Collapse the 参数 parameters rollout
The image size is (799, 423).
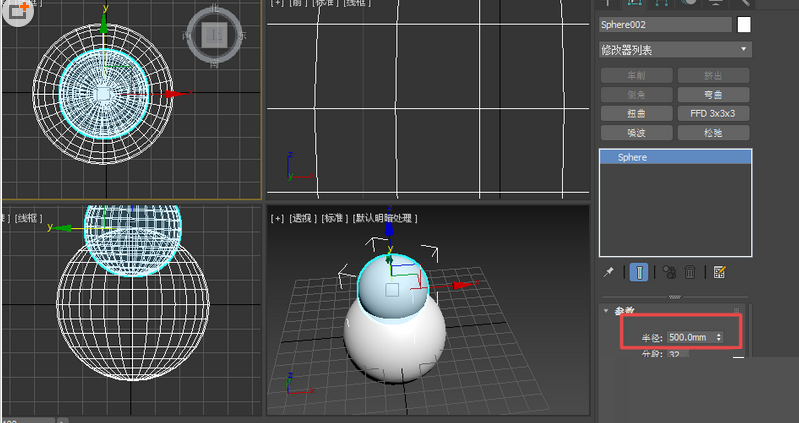click(x=606, y=311)
